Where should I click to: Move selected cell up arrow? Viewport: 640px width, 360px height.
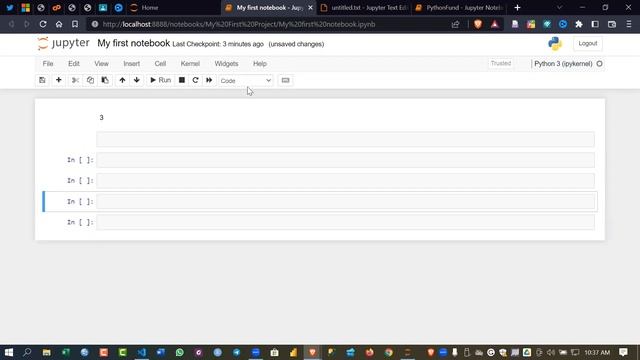point(122,80)
